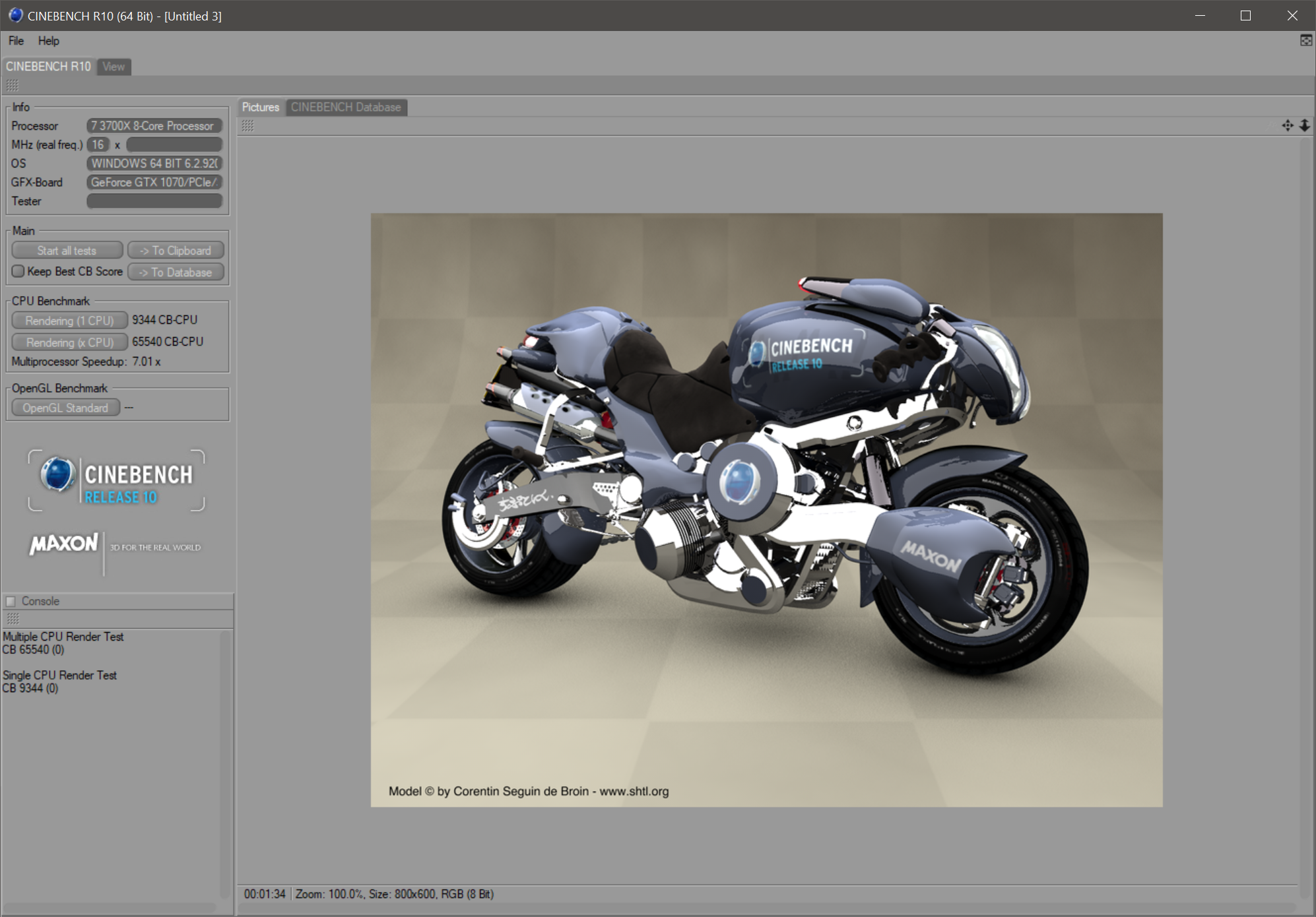Click grip handle under Pictures tab
Viewport: 1316px width, 917px height.
(247, 125)
